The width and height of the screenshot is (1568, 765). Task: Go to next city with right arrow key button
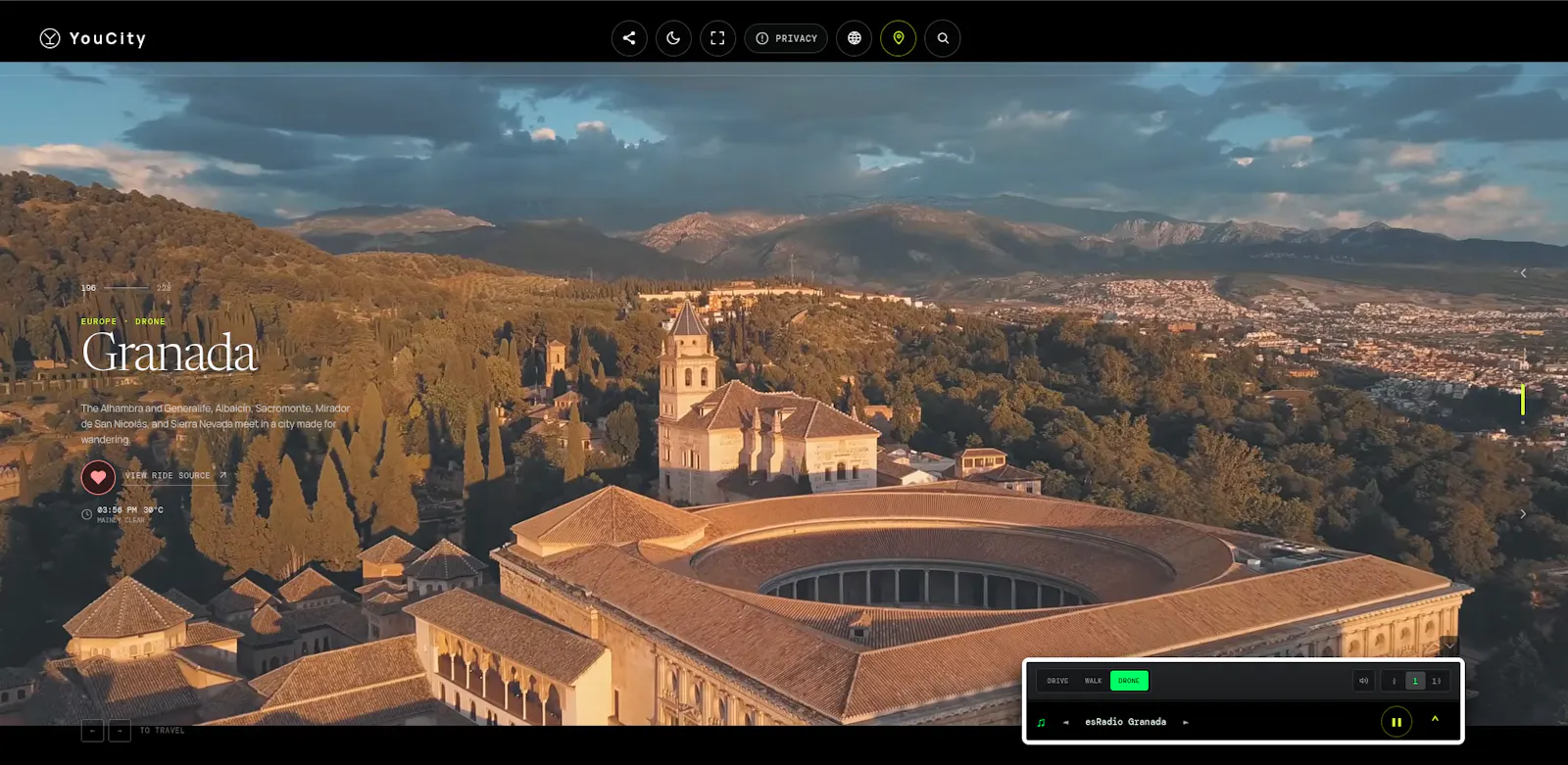pyautogui.click(x=120, y=731)
